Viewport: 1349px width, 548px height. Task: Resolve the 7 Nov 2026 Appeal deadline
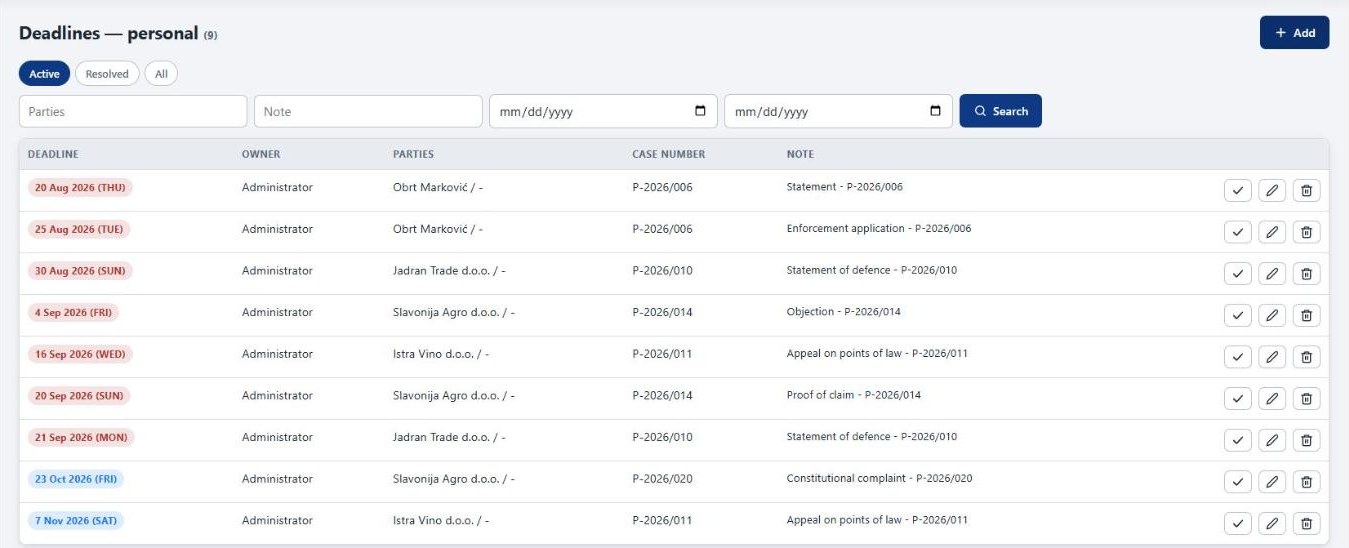[x=1238, y=523]
